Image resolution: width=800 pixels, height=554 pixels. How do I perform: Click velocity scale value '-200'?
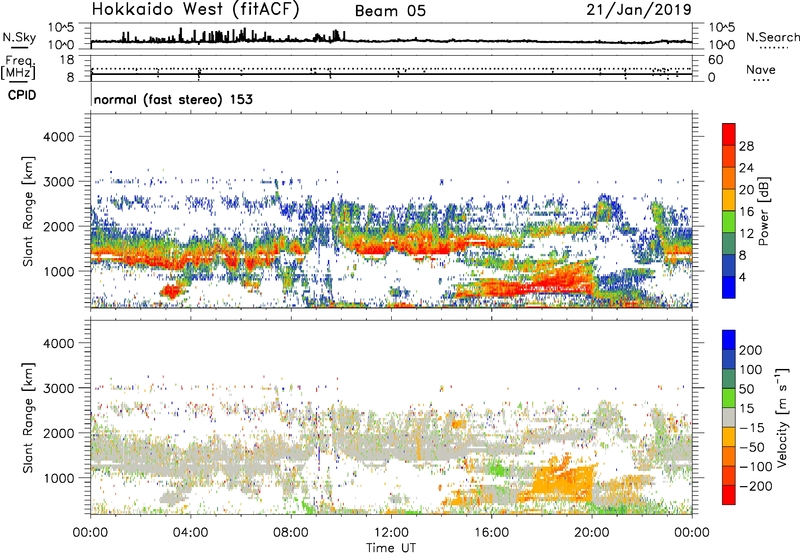click(x=756, y=486)
